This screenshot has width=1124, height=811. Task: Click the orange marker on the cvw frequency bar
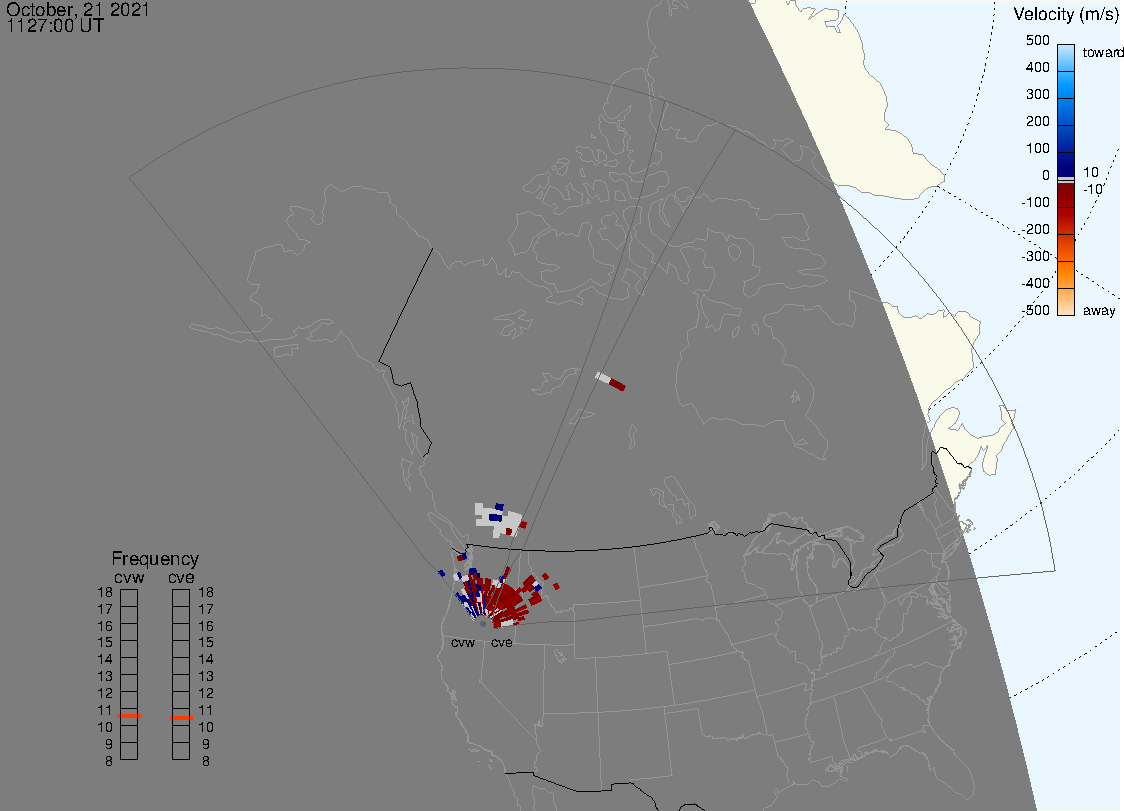(129, 716)
